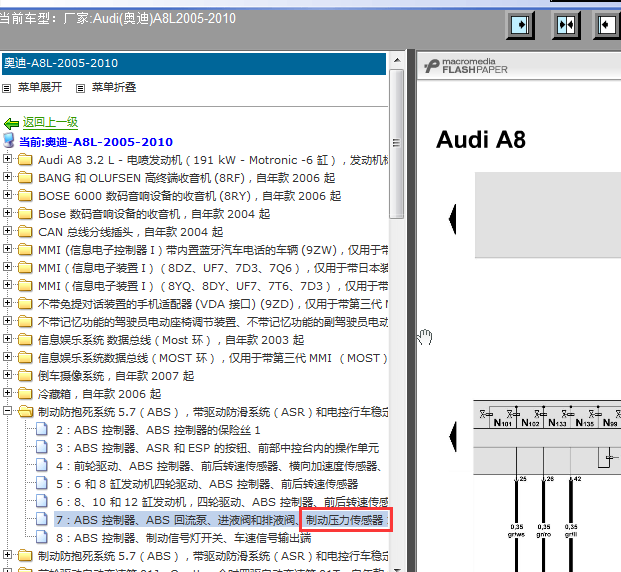Click the 当前车型 Audi(奥迪)A8L2005-2010 label

click(118, 18)
